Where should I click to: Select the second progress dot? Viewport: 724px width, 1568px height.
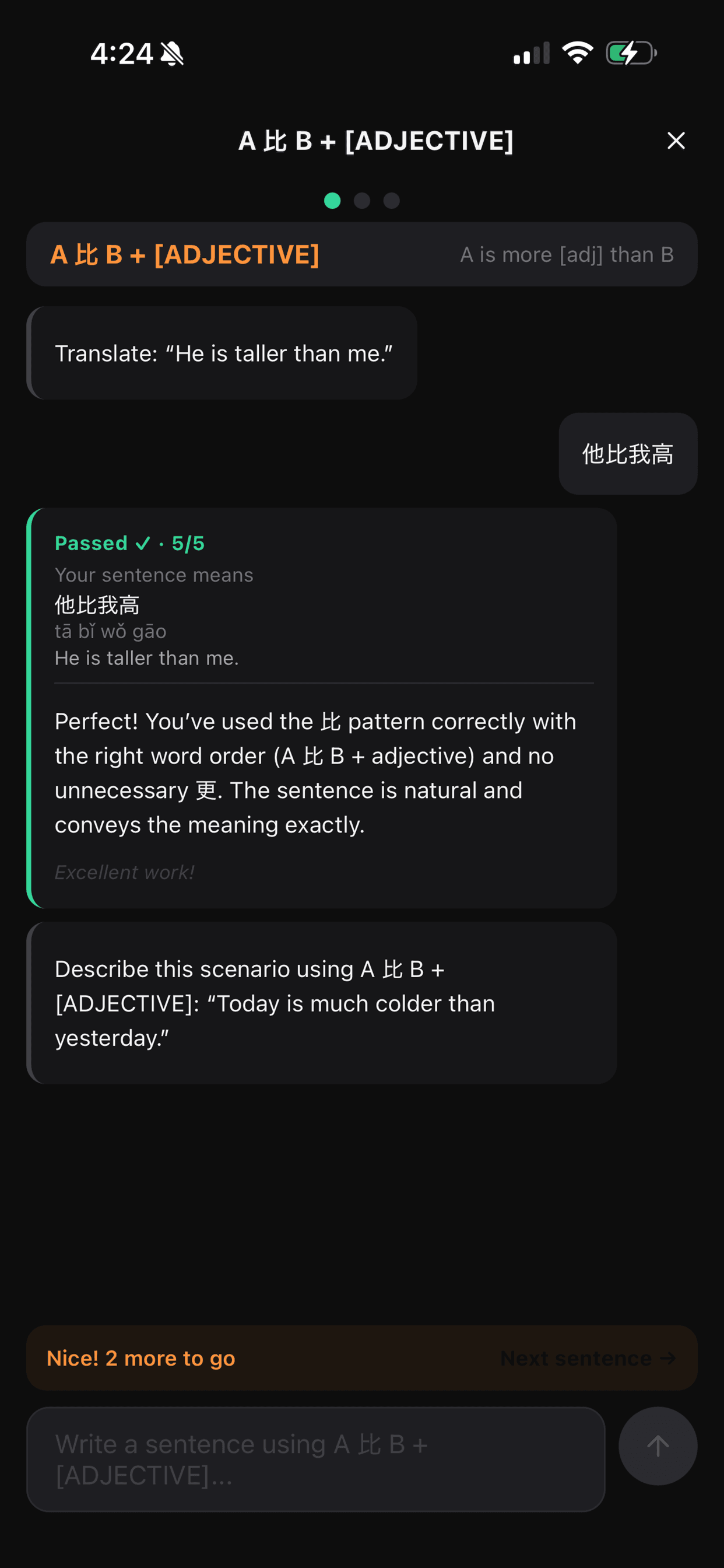click(x=362, y=201)
